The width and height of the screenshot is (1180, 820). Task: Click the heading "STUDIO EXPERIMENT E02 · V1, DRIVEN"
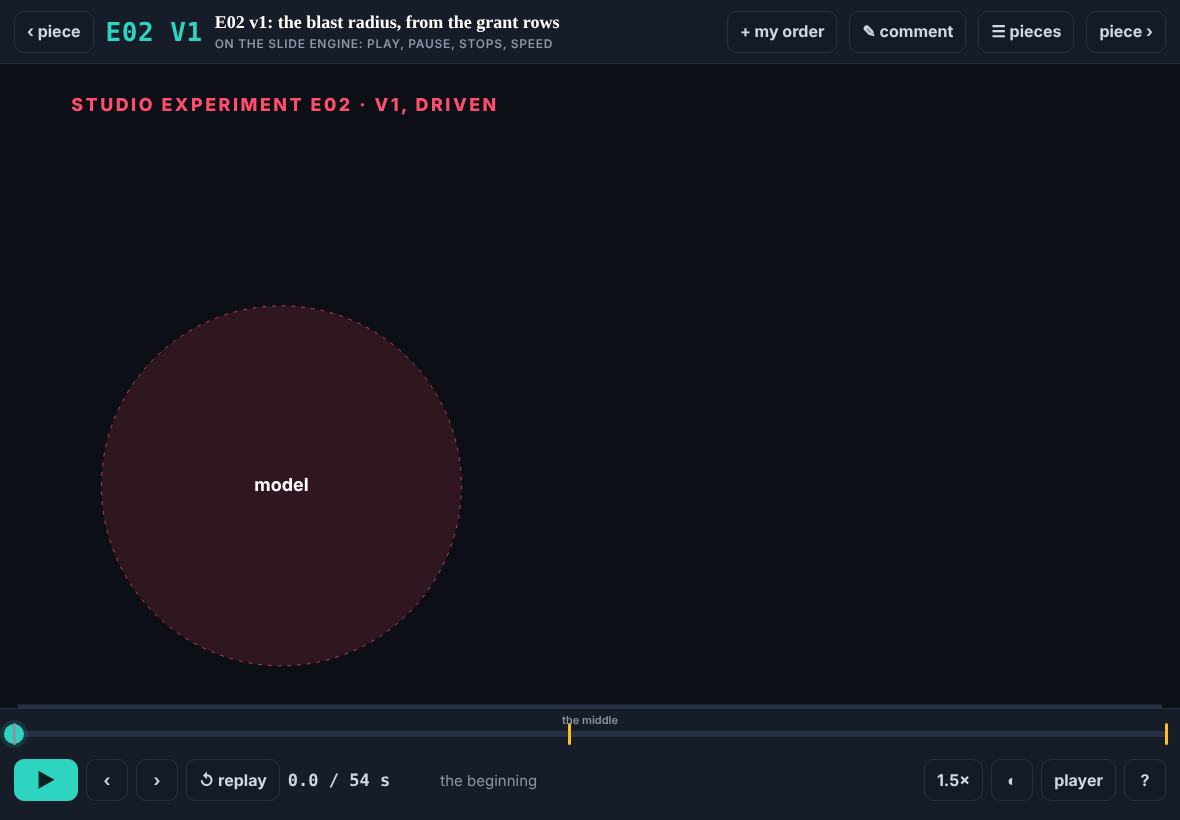(284, 105)
